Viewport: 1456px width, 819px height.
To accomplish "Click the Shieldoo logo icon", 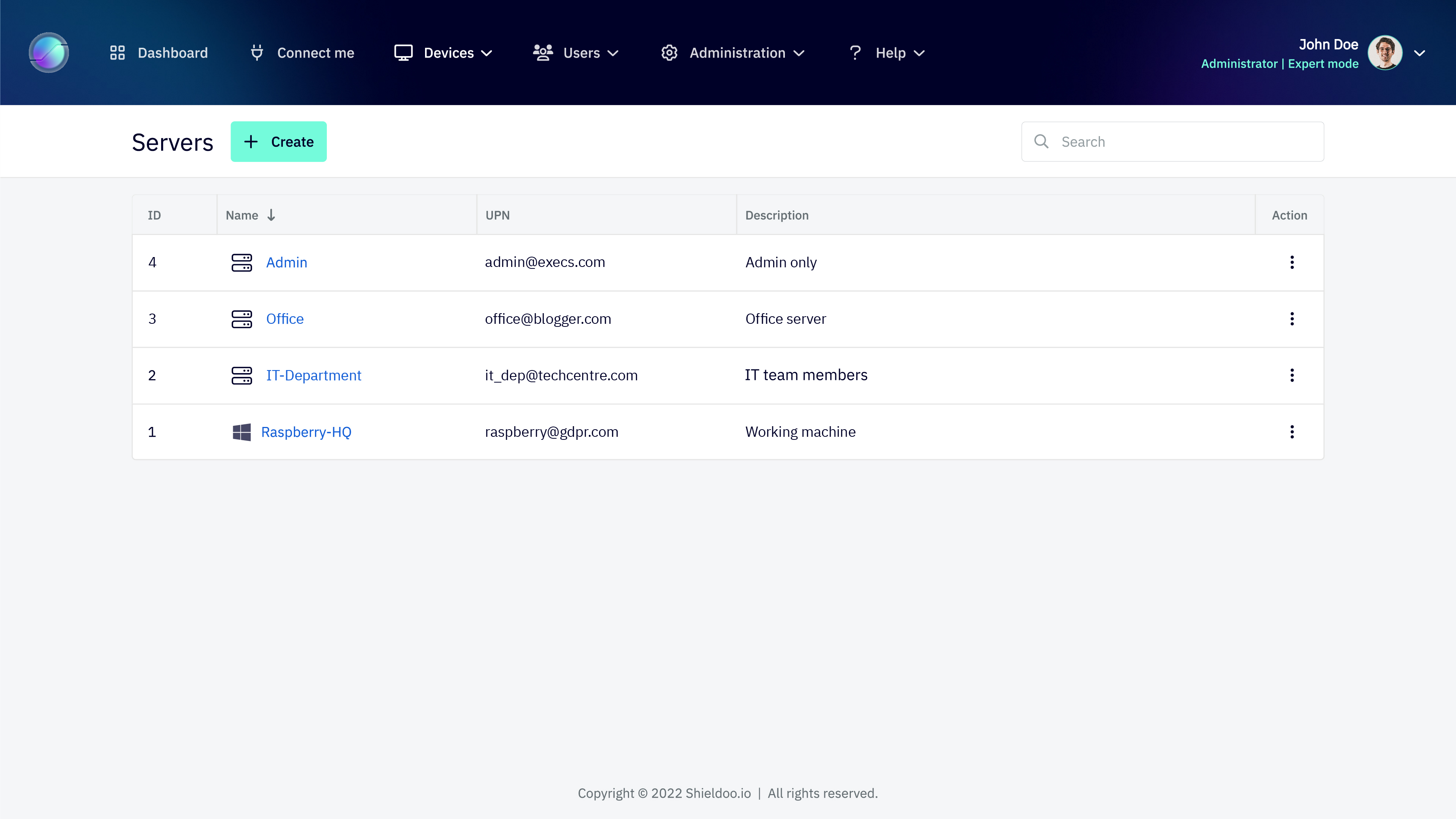I will pyautogui.click(x=48, y=52).
